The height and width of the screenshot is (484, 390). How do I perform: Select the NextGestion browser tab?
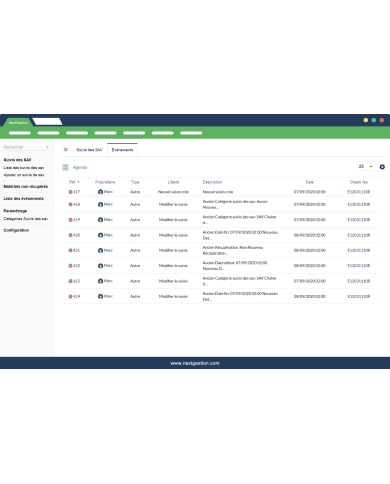(x=18, y=122)
